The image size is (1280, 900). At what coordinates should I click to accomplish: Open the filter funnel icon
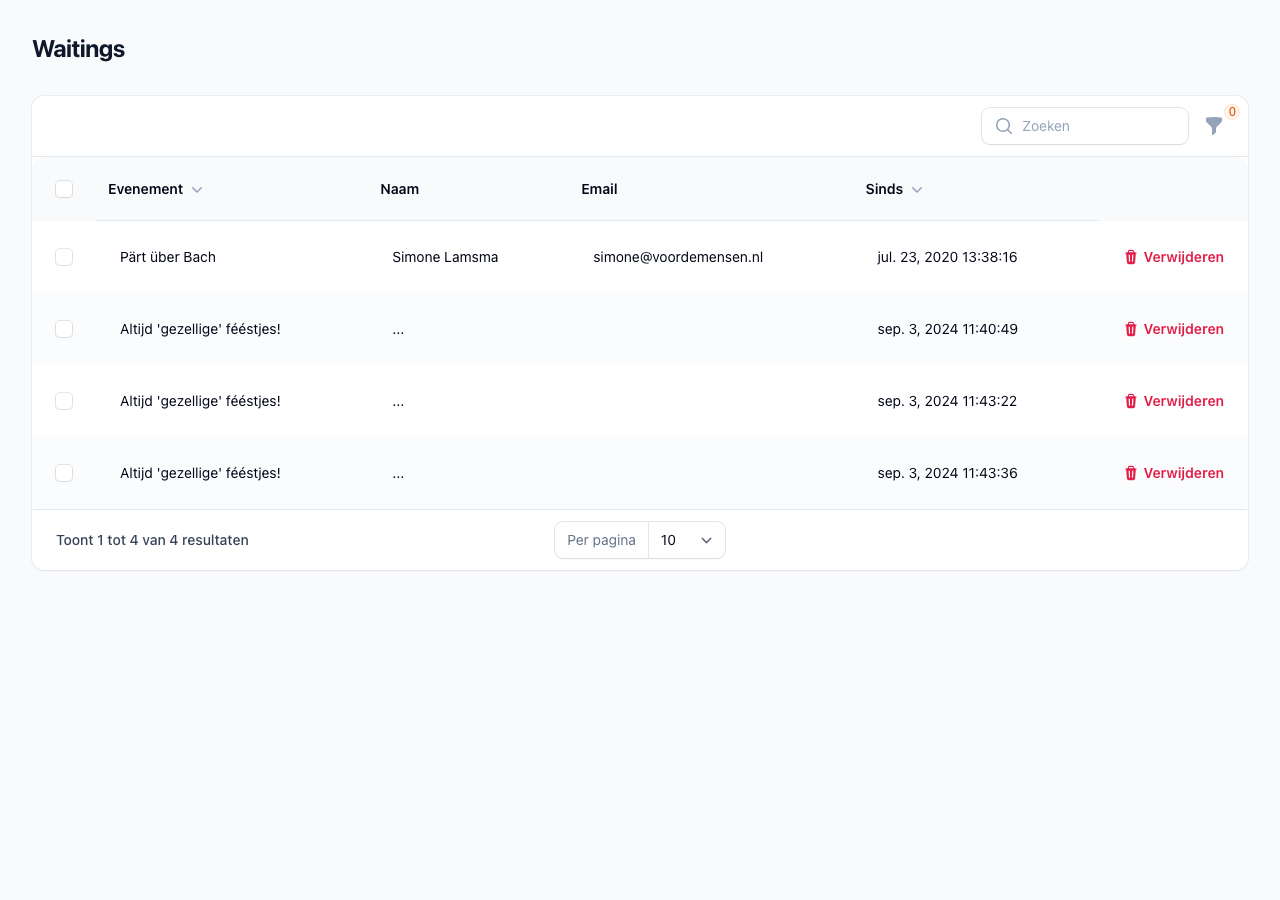click(1213, 126)
